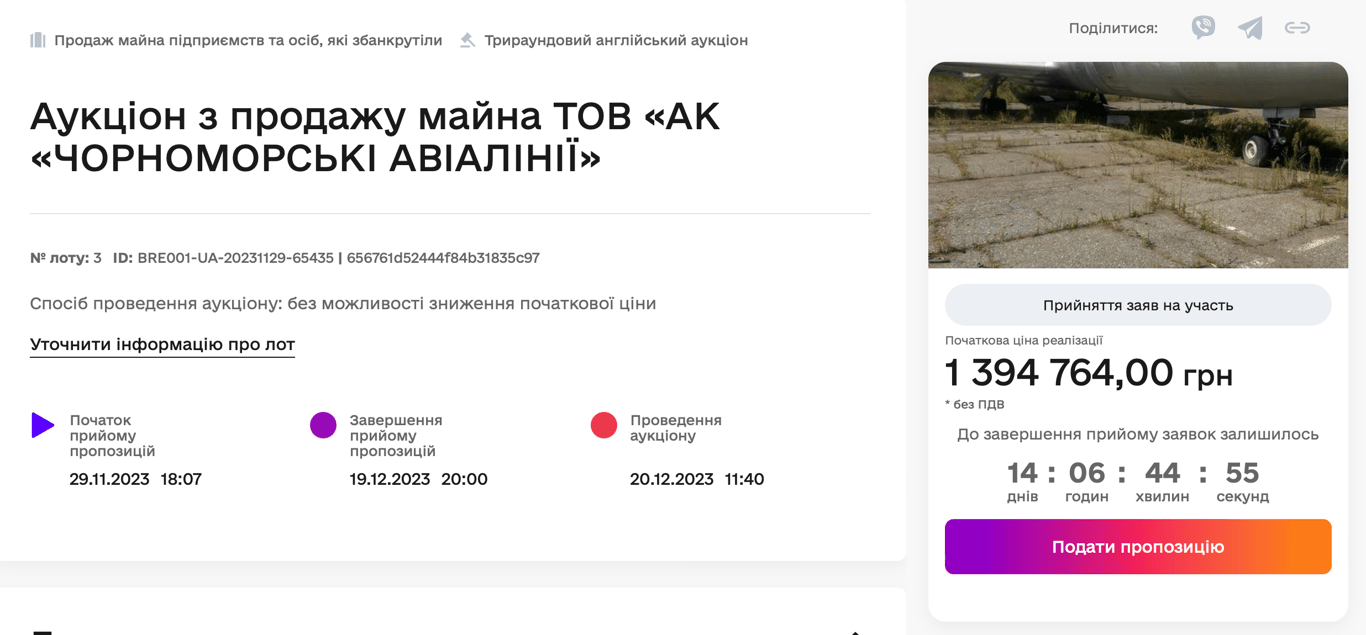Click the purple play triangle start icon
This screenshot has height=635, width=1366.
point(42,425)
